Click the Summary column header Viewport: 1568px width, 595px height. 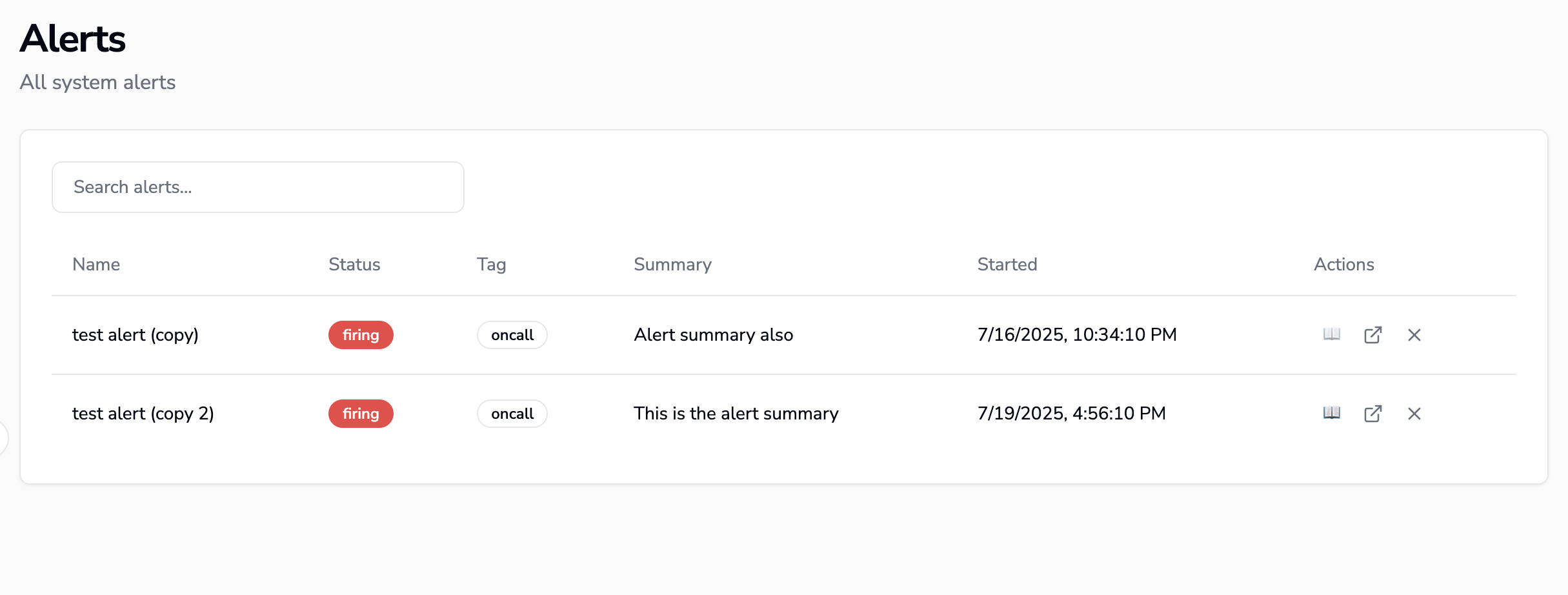tap(672, 265)
